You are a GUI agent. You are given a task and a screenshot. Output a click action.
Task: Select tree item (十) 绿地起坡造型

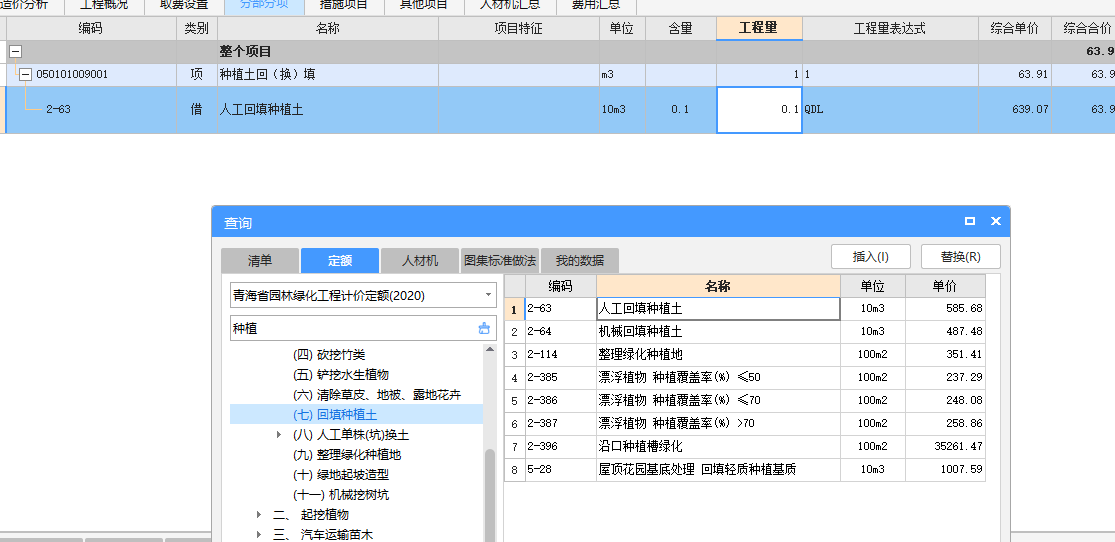341,474
